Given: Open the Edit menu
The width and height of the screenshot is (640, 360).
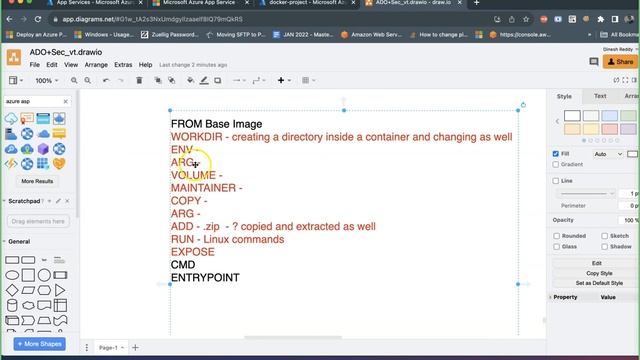Looking at the screenshot, I should pos(51,65).
